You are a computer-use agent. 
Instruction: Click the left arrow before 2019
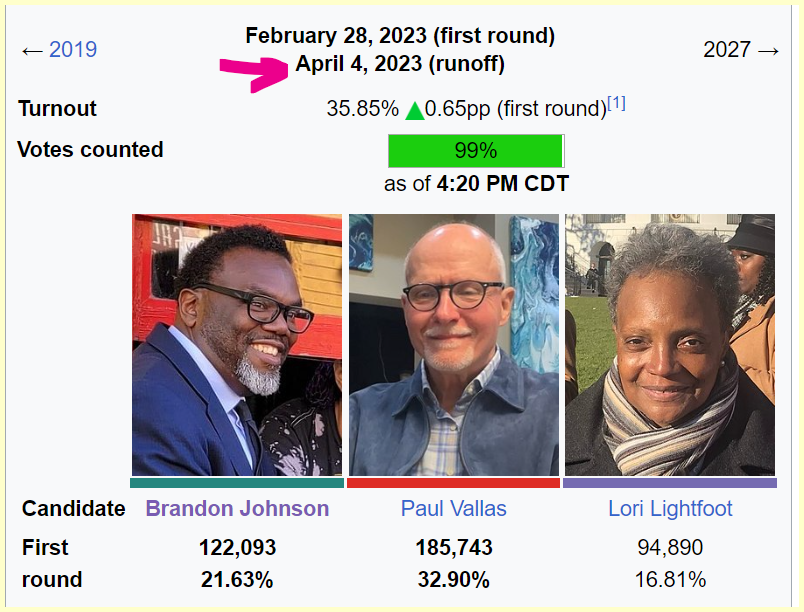tap(31, 49)
